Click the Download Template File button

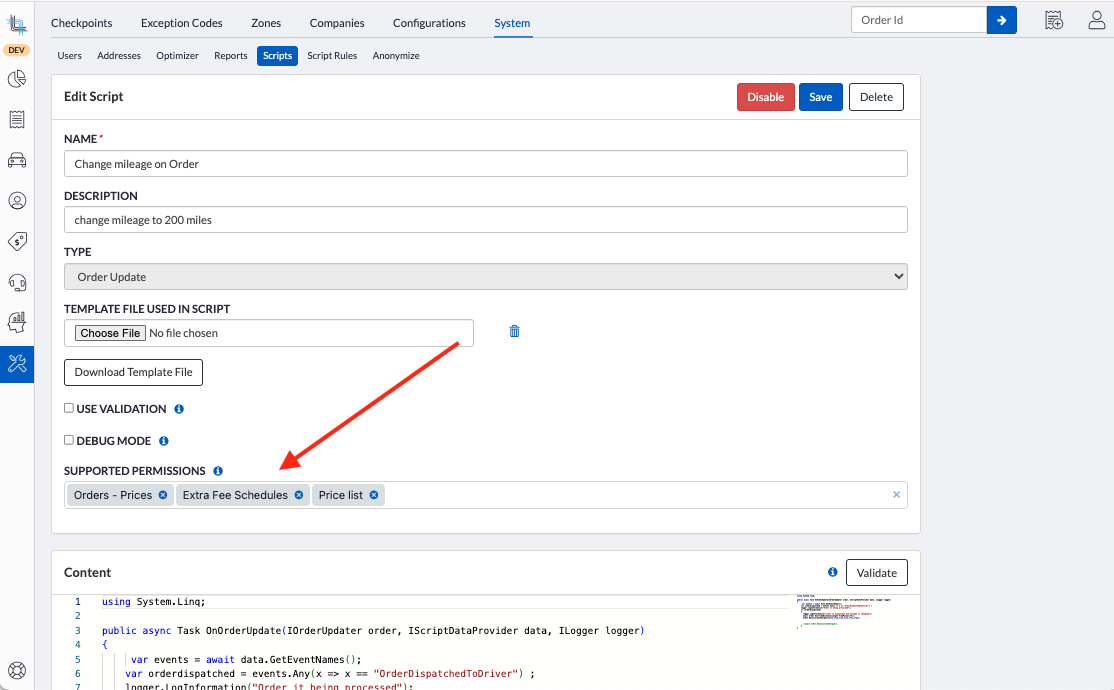(134, 372)
